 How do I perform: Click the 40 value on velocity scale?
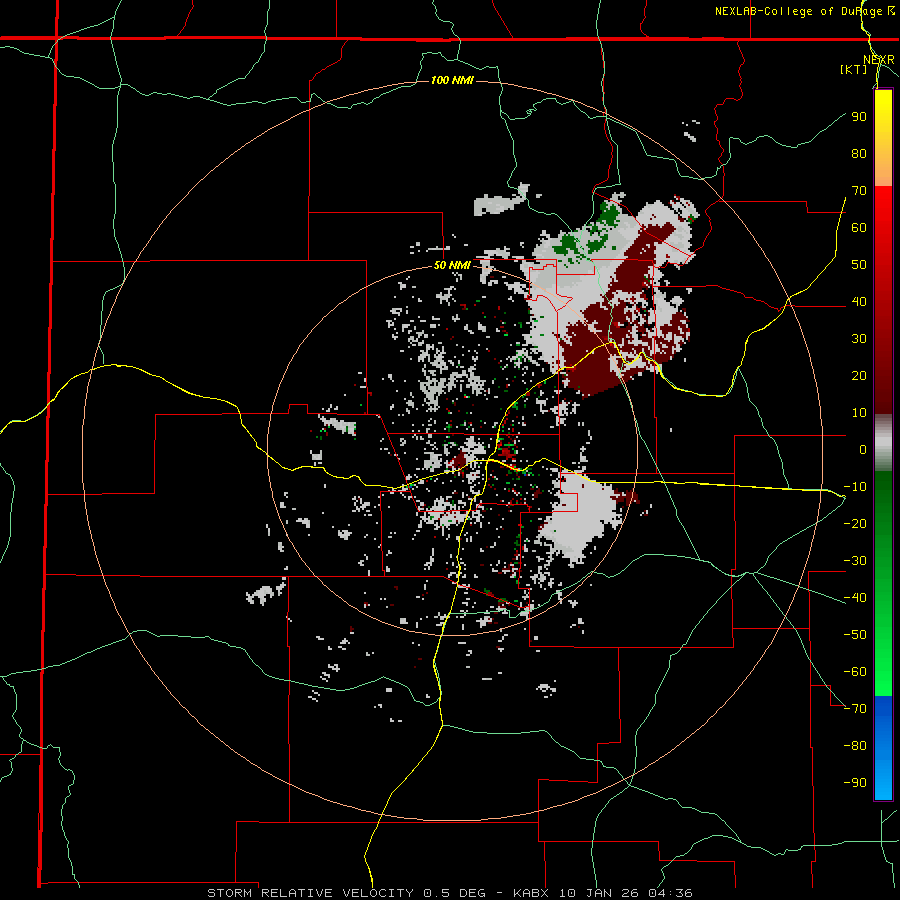859,302
